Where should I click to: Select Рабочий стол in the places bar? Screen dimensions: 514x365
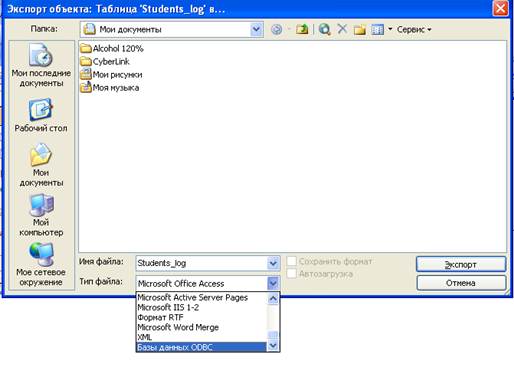41,115
